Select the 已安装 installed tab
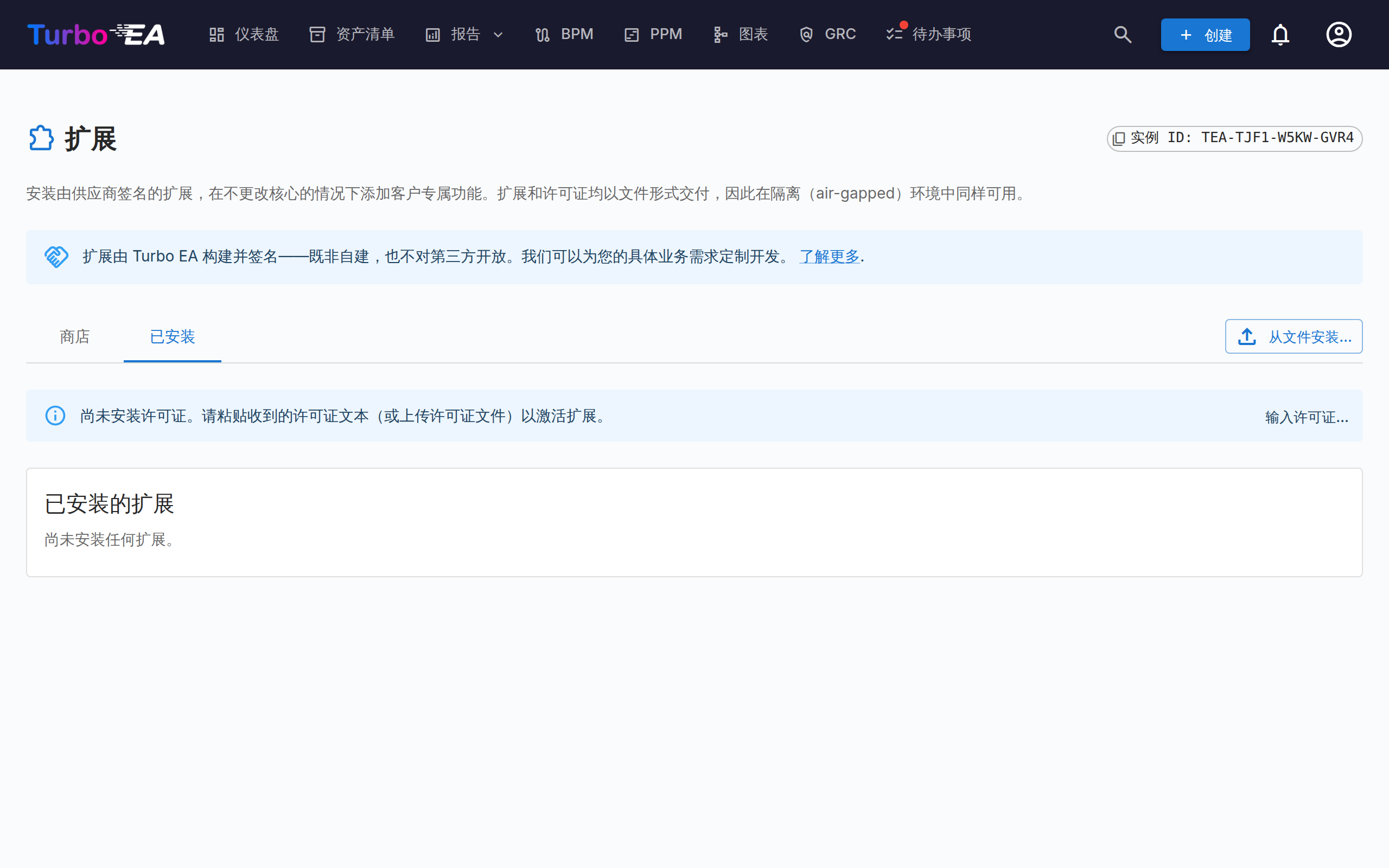Screen dimensions: 1389x868 (x=172, y=337)
